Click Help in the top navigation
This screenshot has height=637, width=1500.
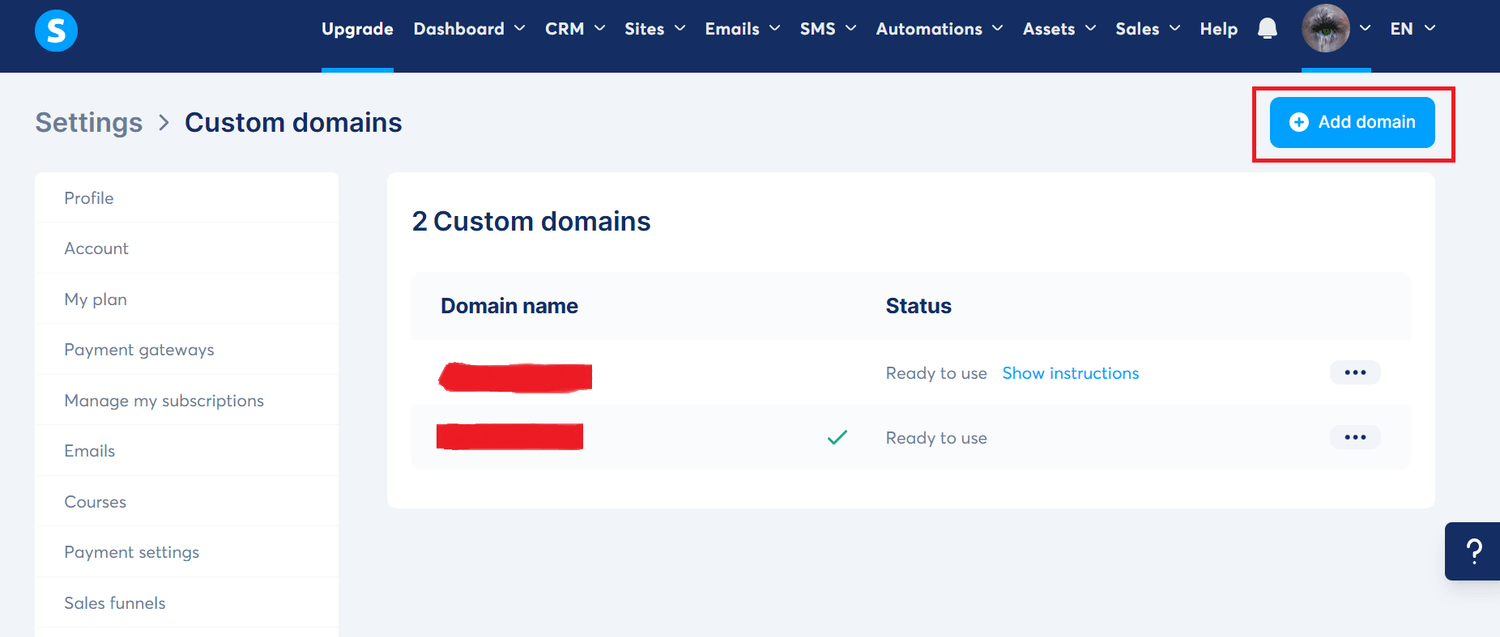point(1218,29)
